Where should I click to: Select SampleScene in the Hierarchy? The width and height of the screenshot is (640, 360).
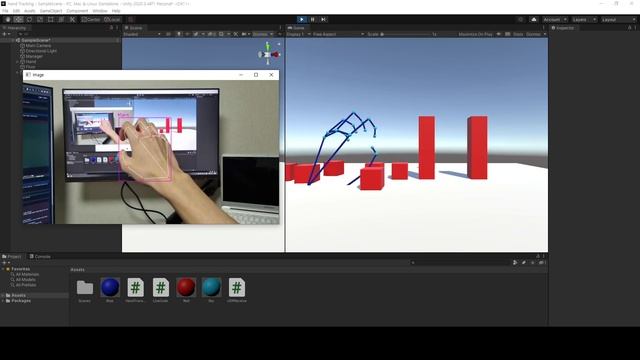(36, 40)
